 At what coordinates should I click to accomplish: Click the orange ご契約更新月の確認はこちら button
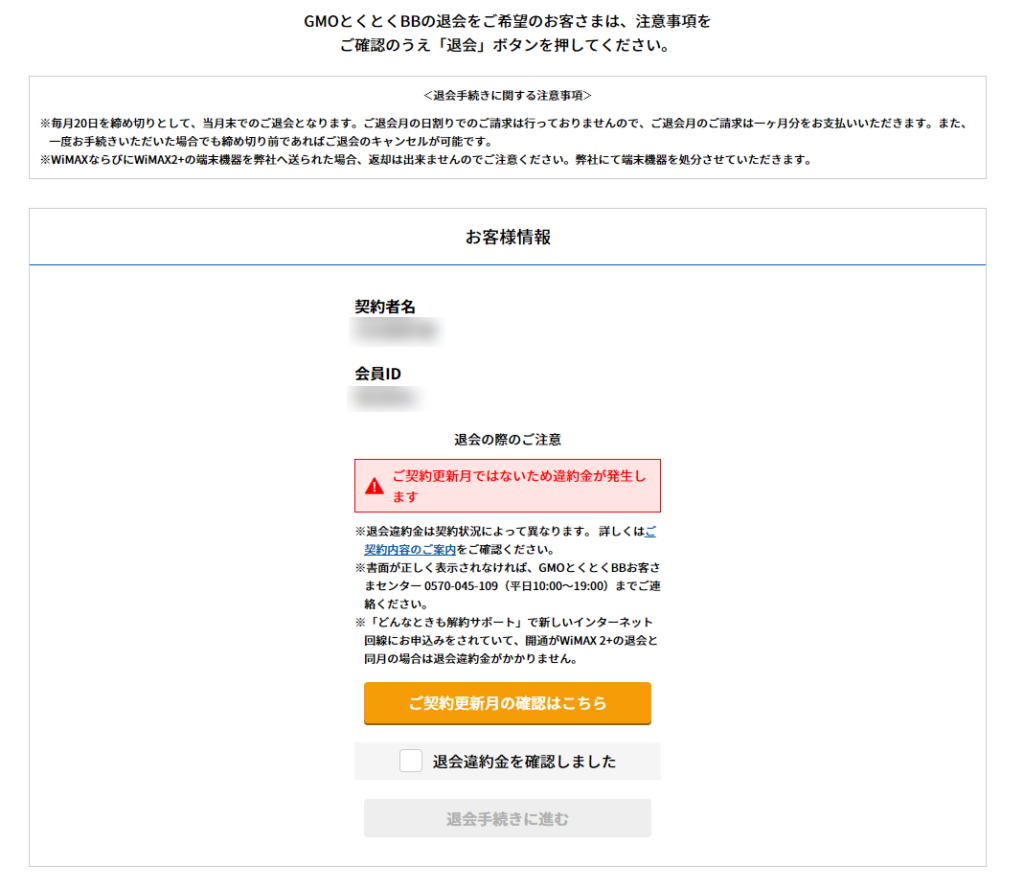(507, 703)
